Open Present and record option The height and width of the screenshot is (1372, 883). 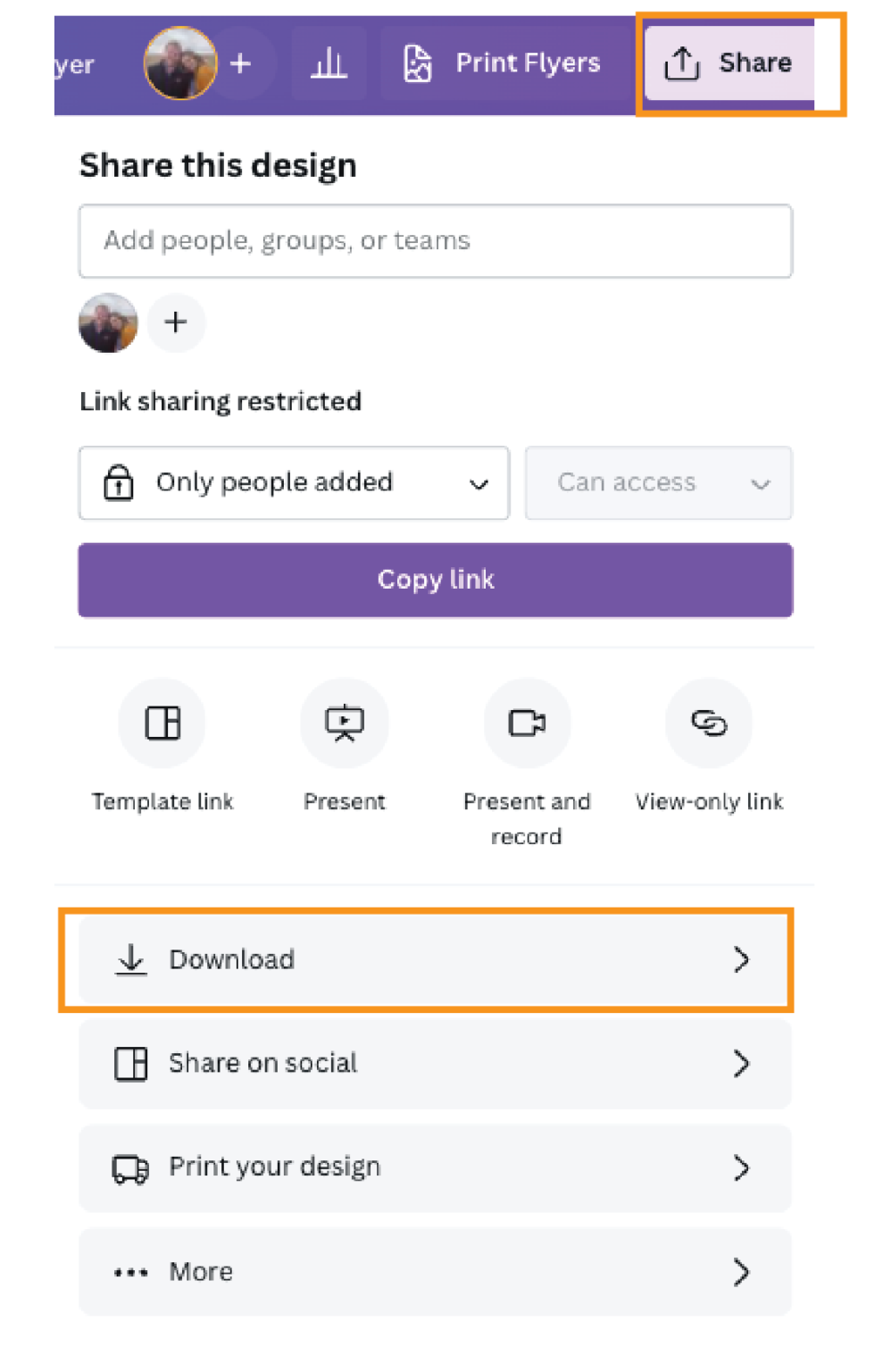click(x=527, y=723)
